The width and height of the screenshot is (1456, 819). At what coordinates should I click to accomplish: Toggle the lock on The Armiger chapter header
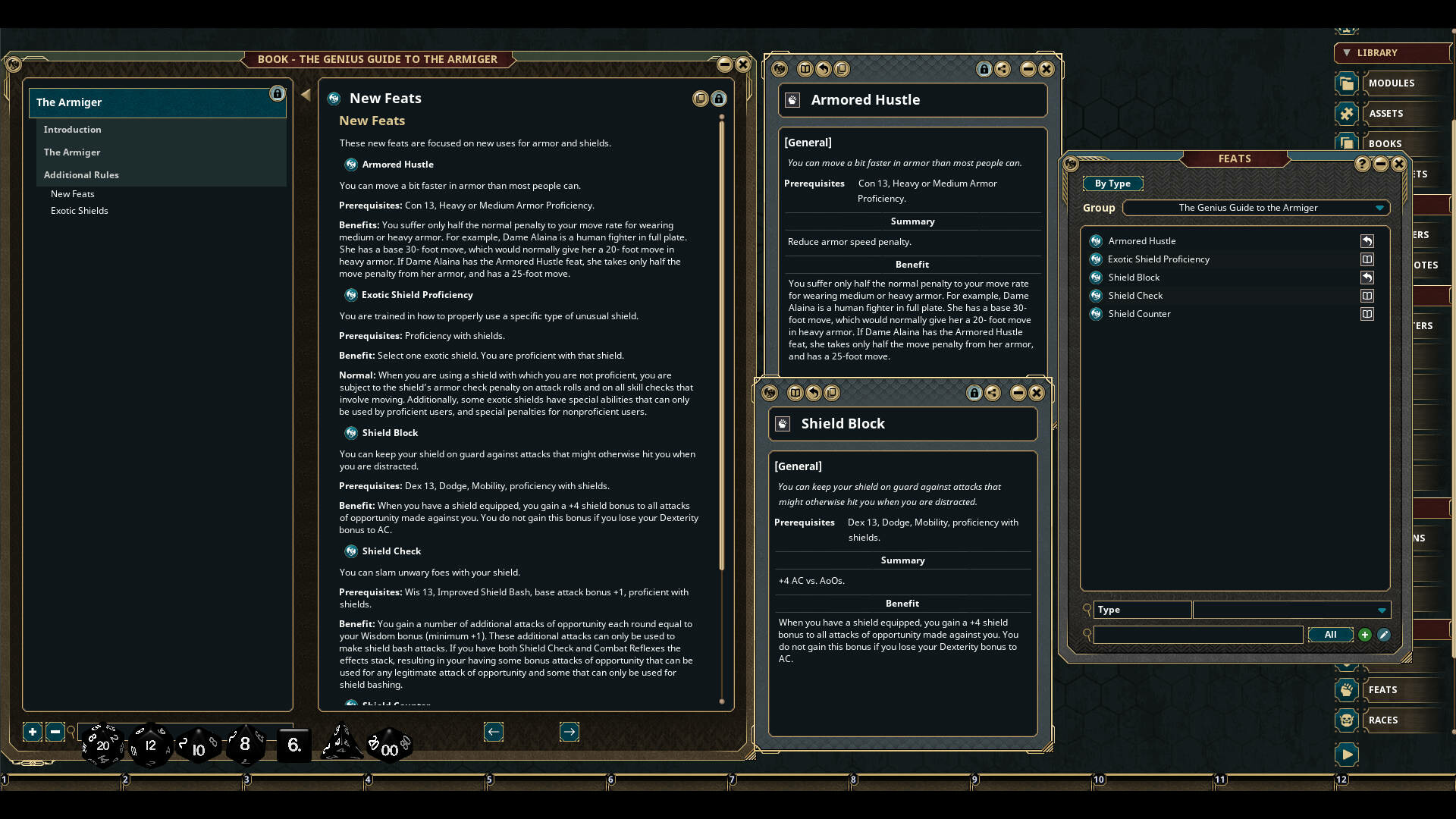(277, 94)
